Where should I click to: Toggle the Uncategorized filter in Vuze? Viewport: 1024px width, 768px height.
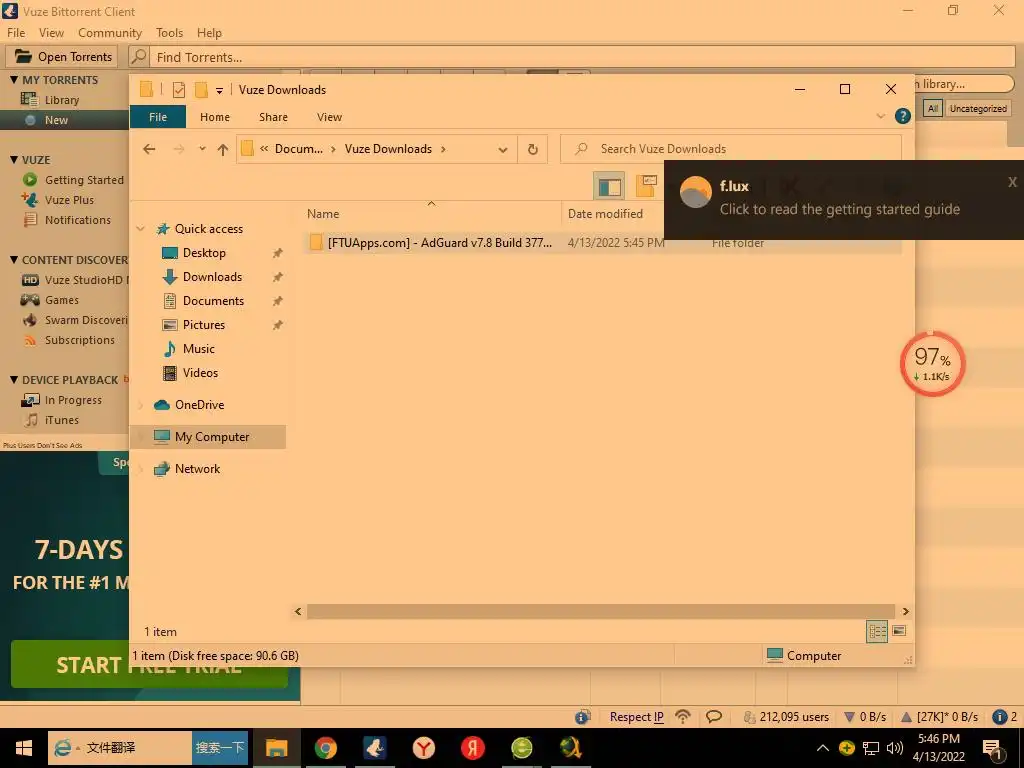pos(978,108)
